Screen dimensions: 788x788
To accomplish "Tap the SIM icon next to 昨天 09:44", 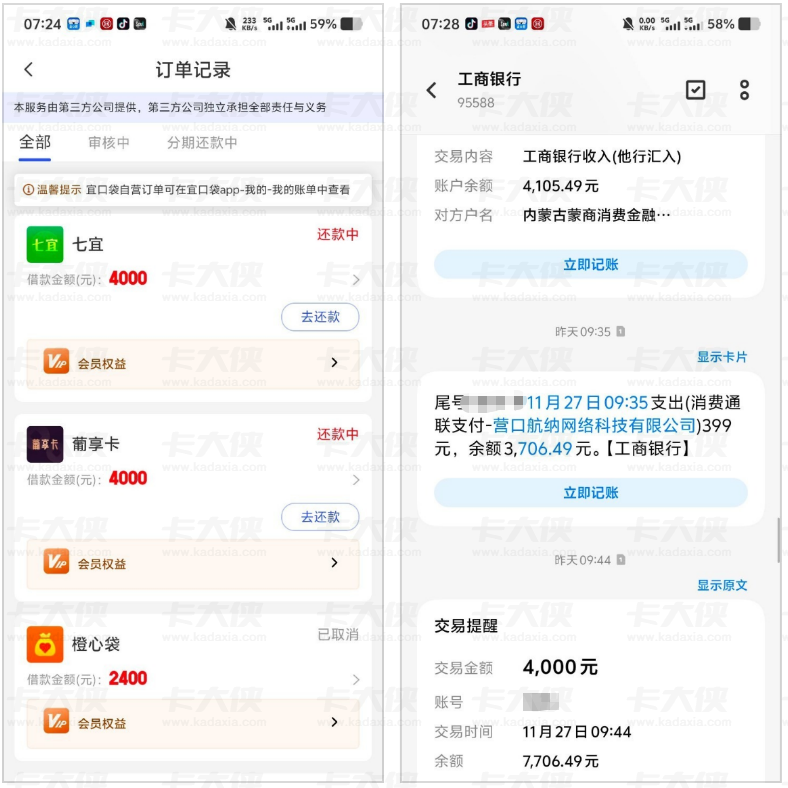I will click(x=621, y=559).
